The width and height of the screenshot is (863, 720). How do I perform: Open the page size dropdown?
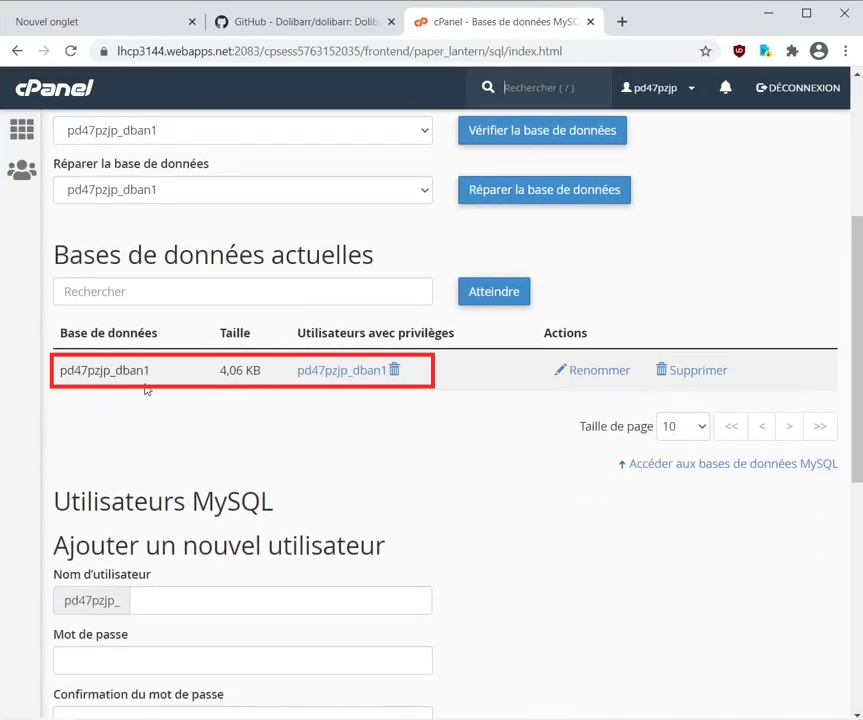click(x=683, y=426)
